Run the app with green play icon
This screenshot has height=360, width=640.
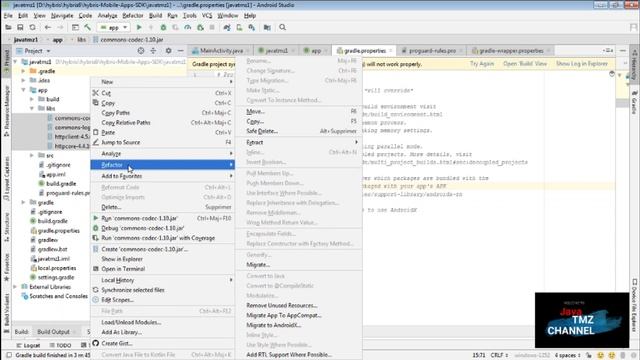tap(139, 27)
